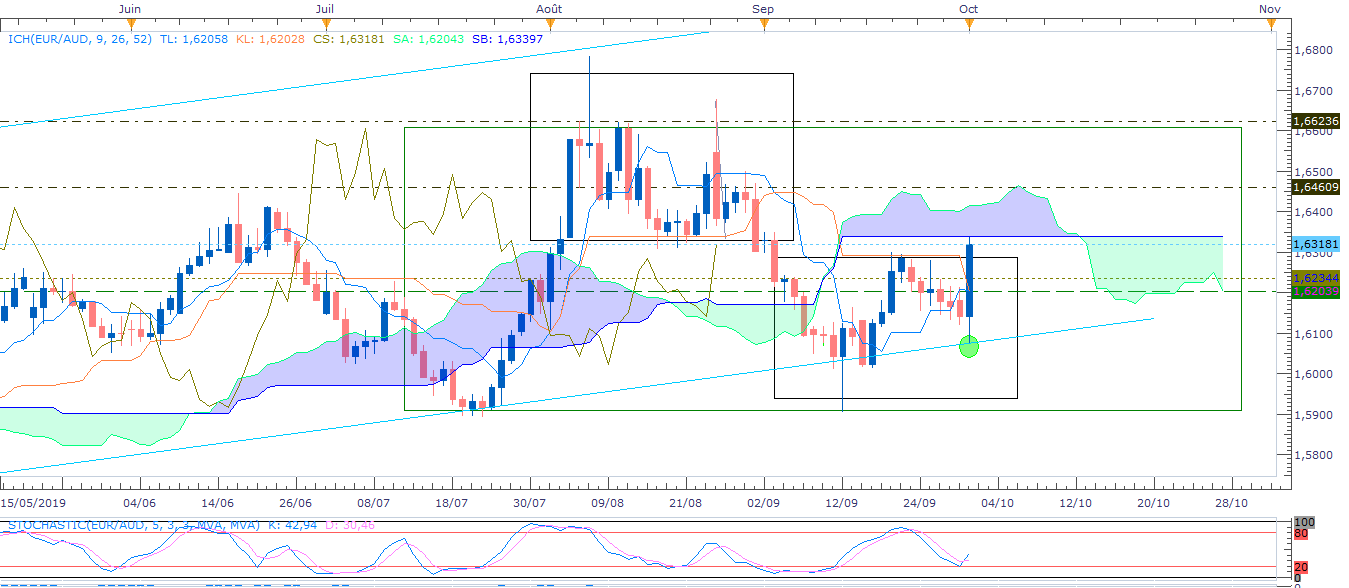Screen dimensions: 1349x588
Task: Click the Juin month label
Action: click(x=129, y=8)
